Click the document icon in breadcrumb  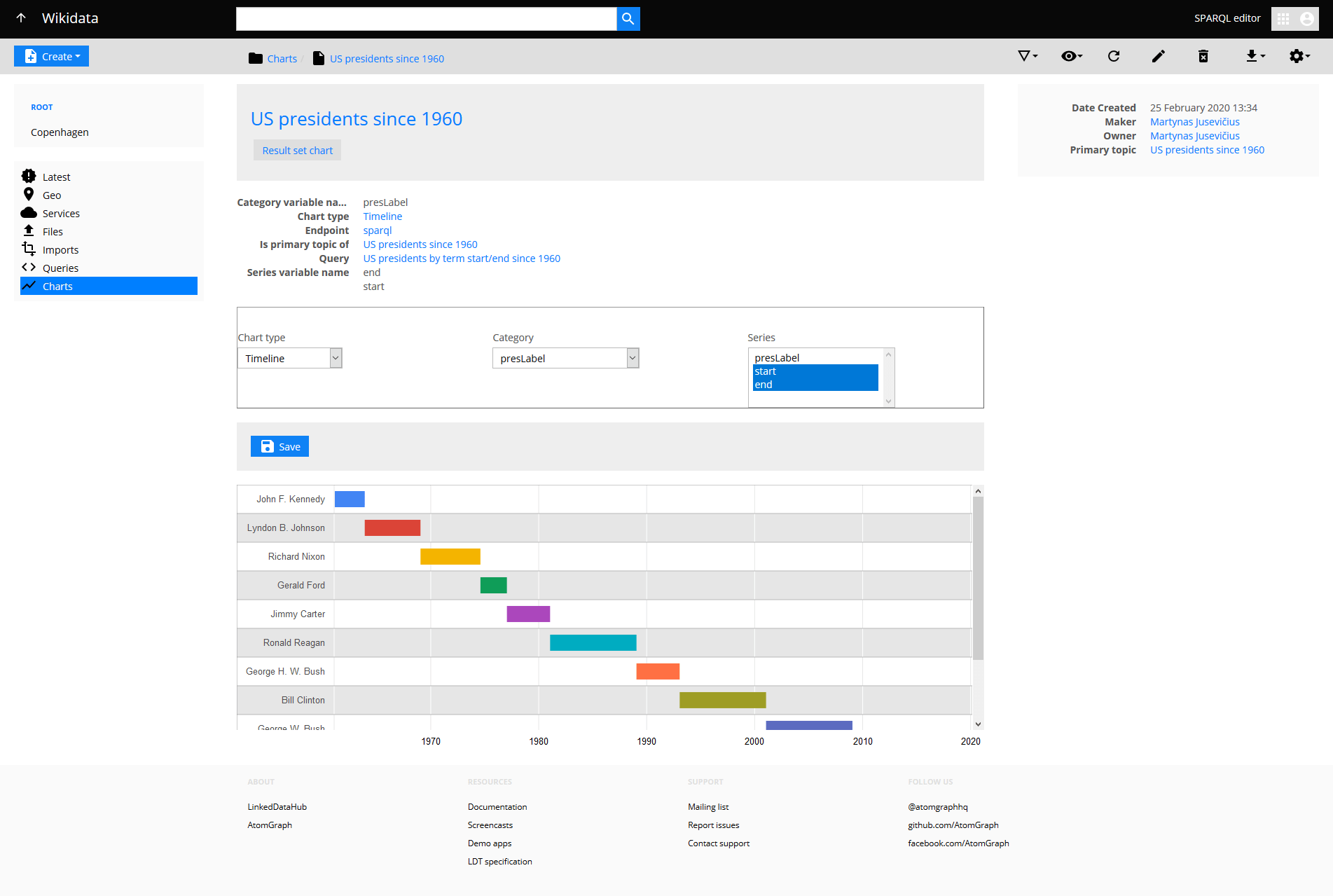click(x=319, y=58)
